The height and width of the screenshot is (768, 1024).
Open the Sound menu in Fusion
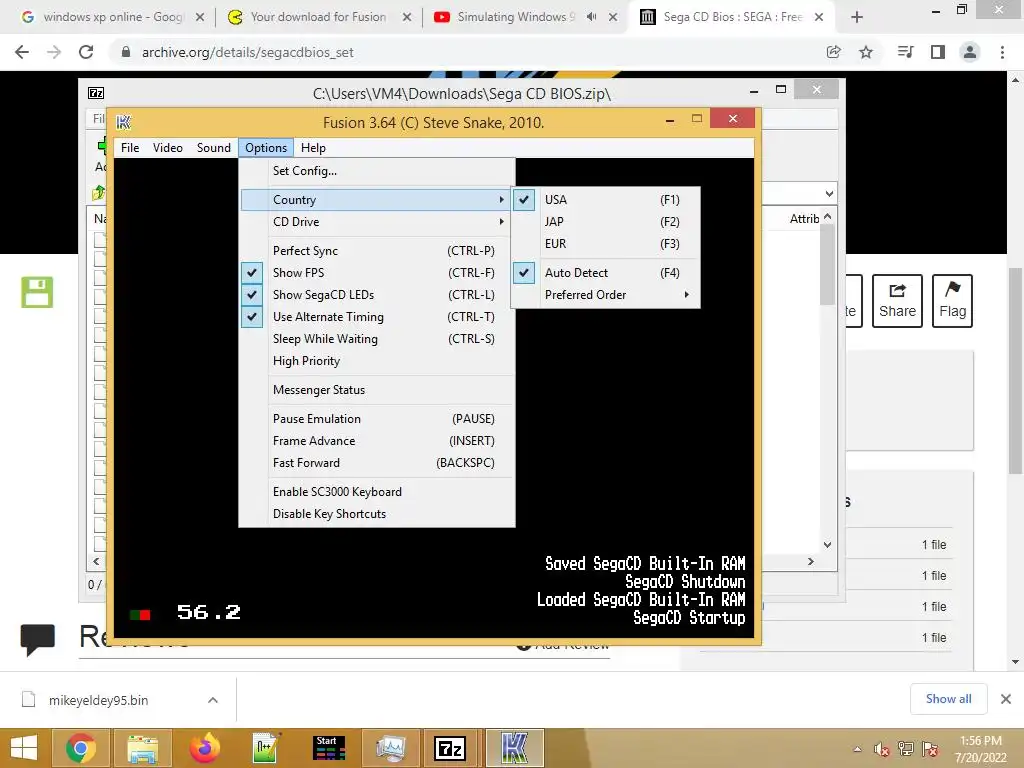click(214, 148)
